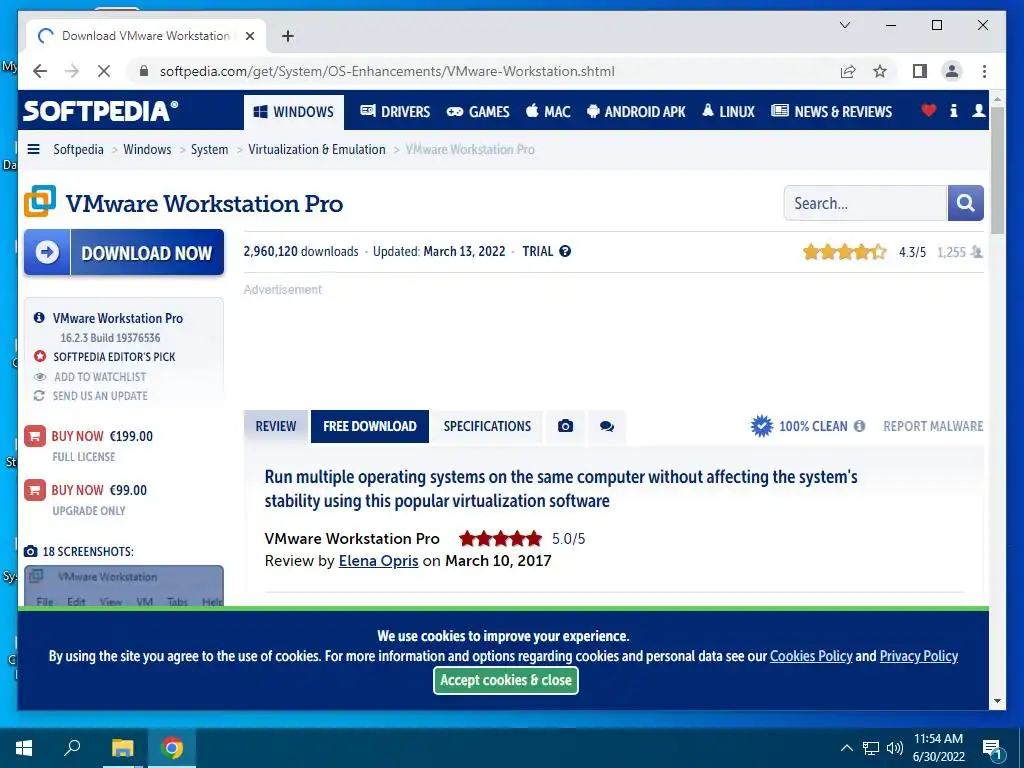Open a new Chrome tab
The width and height of the screenshot is (1024, 768).
click(287, 36)
